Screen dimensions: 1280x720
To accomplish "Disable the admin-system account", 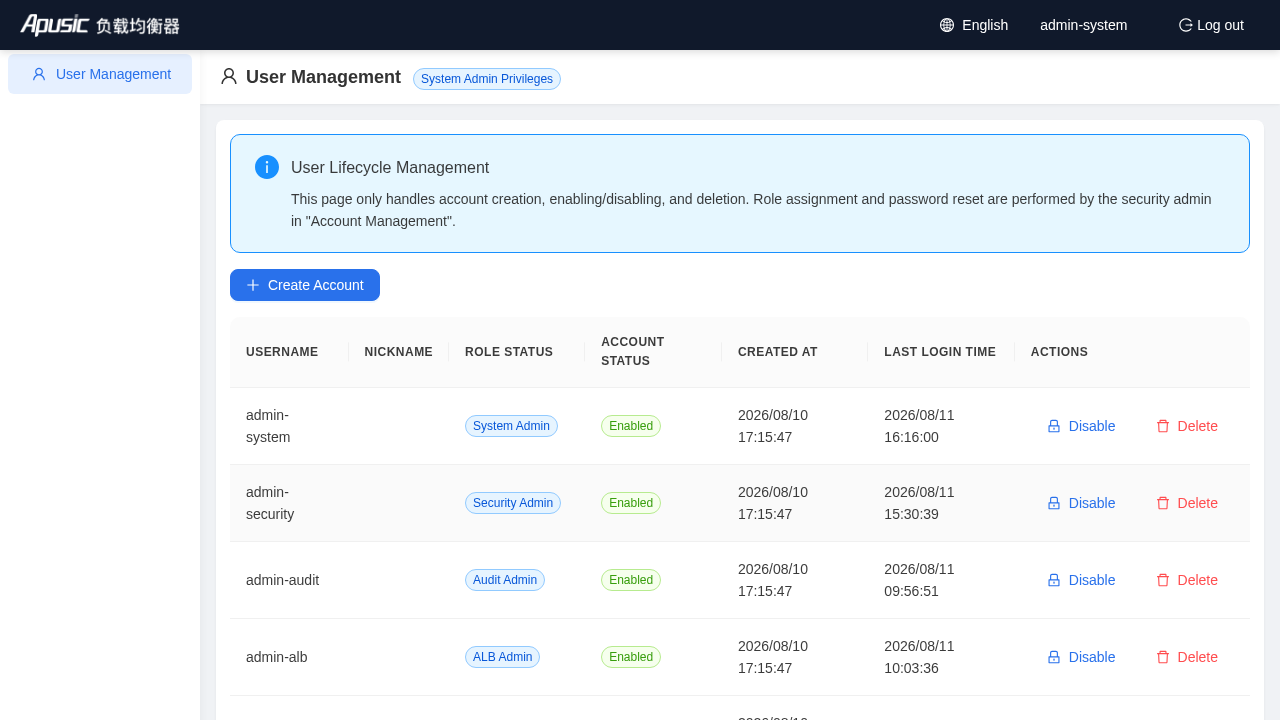I will tap(1081, 426).
